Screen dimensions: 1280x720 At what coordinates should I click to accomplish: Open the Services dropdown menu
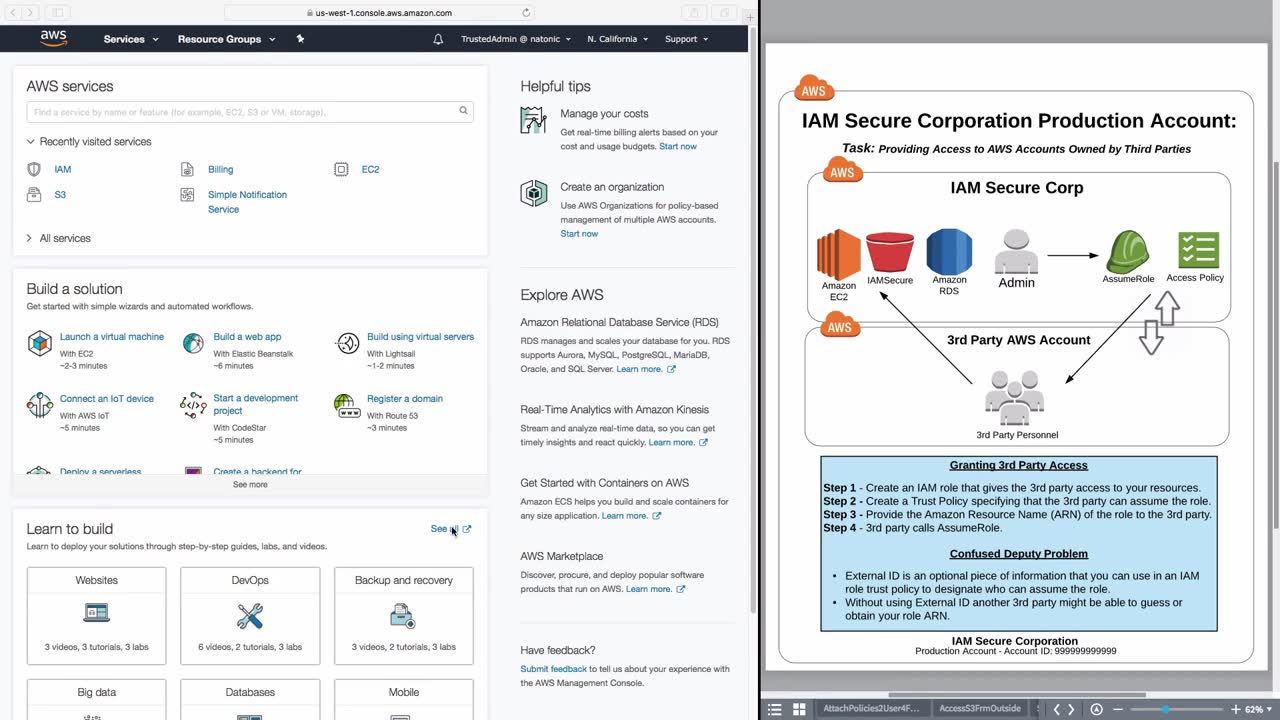(x=131, y=39)
